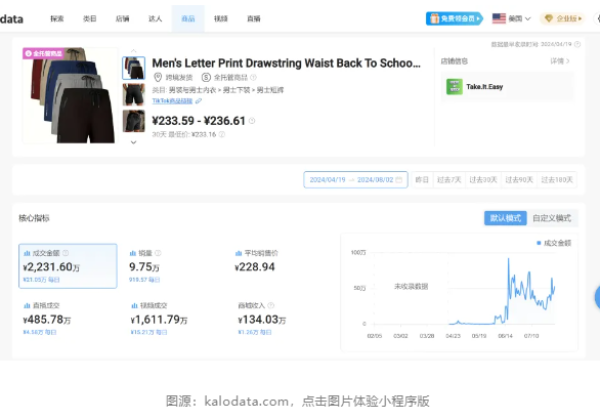Select the 过去7天 range button
The width and height of the screenshot is (600, 420).
pyautogui.click(x=449, y=180)
